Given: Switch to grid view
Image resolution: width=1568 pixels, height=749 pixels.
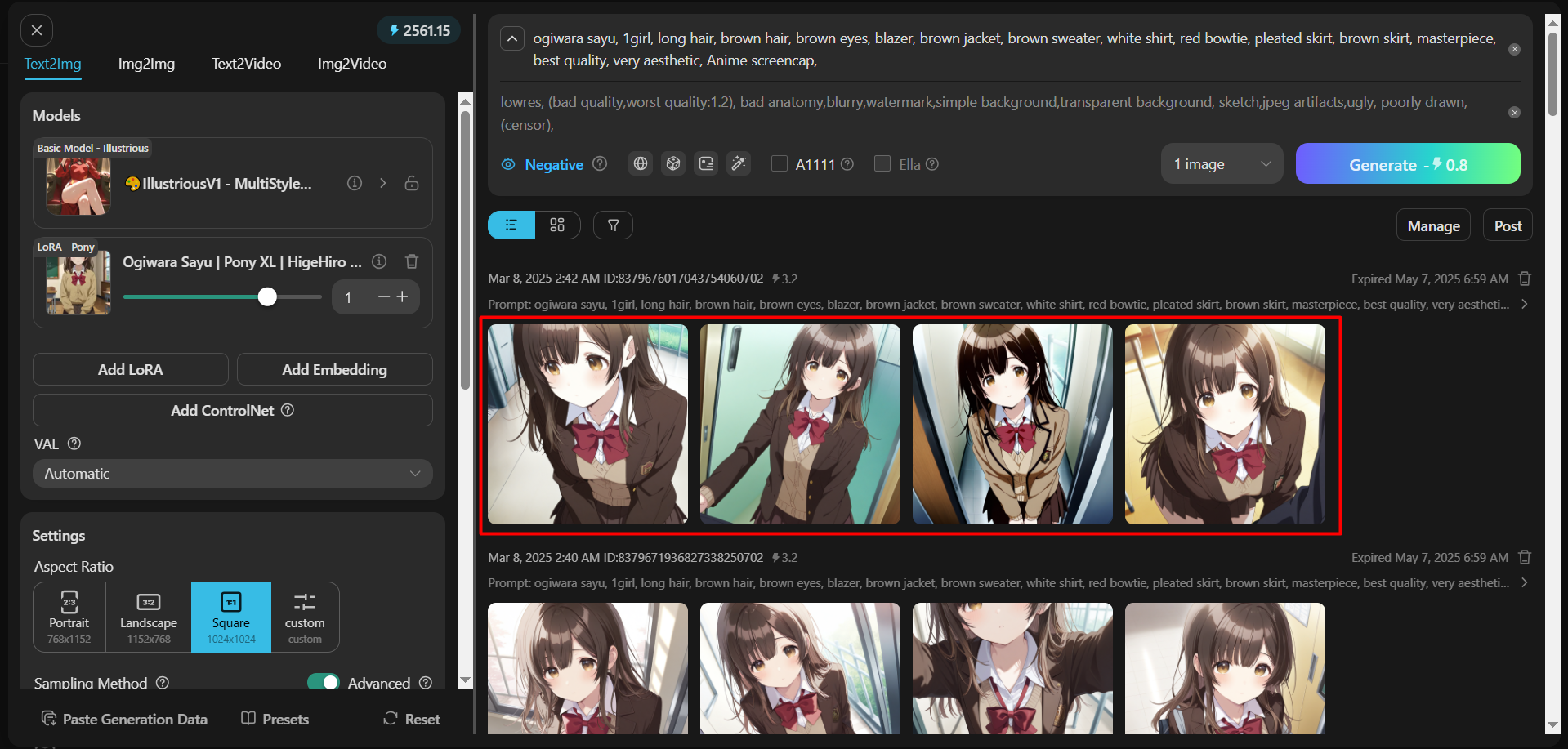Looking at the screenshot, I should [x=557, y=225].
